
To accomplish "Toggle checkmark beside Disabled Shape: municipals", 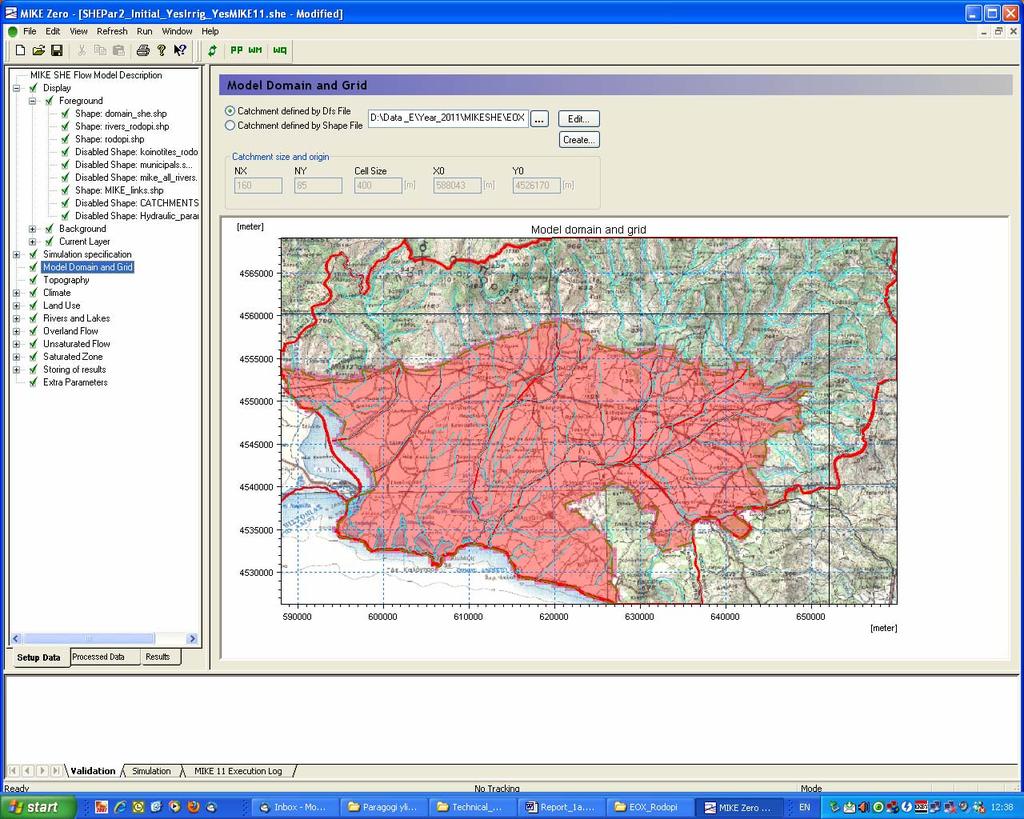I will (x=65, y=165).
